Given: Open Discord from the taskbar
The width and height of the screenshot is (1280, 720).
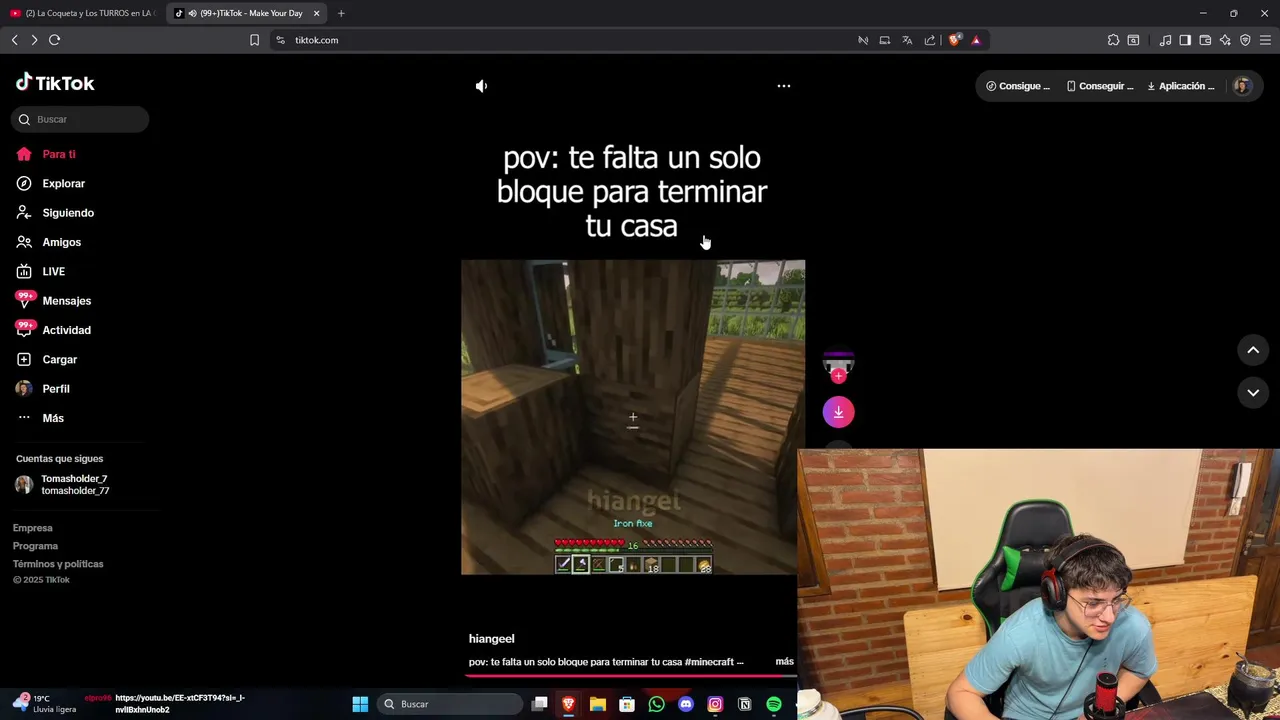Looking at the screenshot, I should tap(685, 704).
